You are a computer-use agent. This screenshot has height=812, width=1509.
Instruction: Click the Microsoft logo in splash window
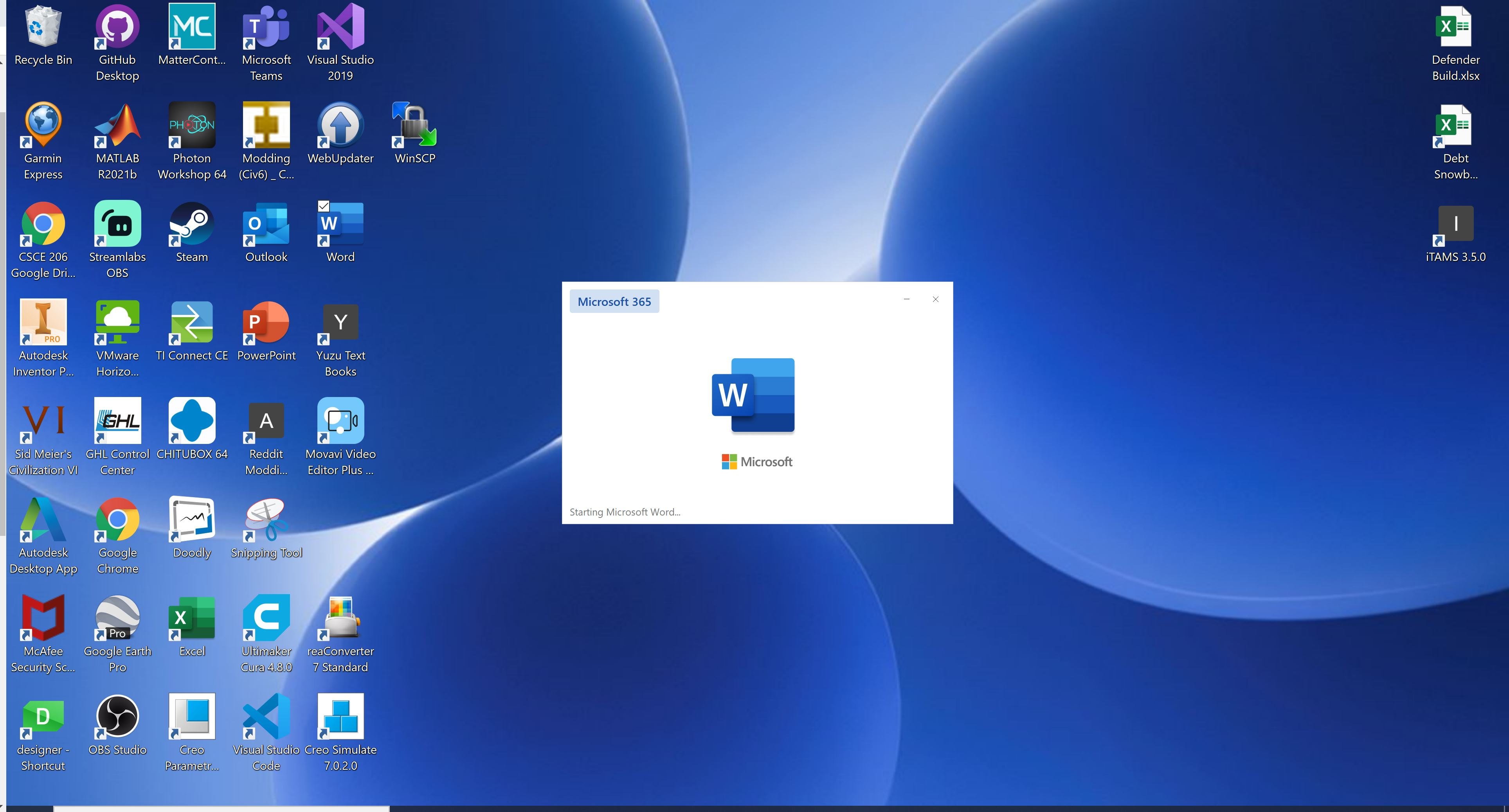pos(757,462)
